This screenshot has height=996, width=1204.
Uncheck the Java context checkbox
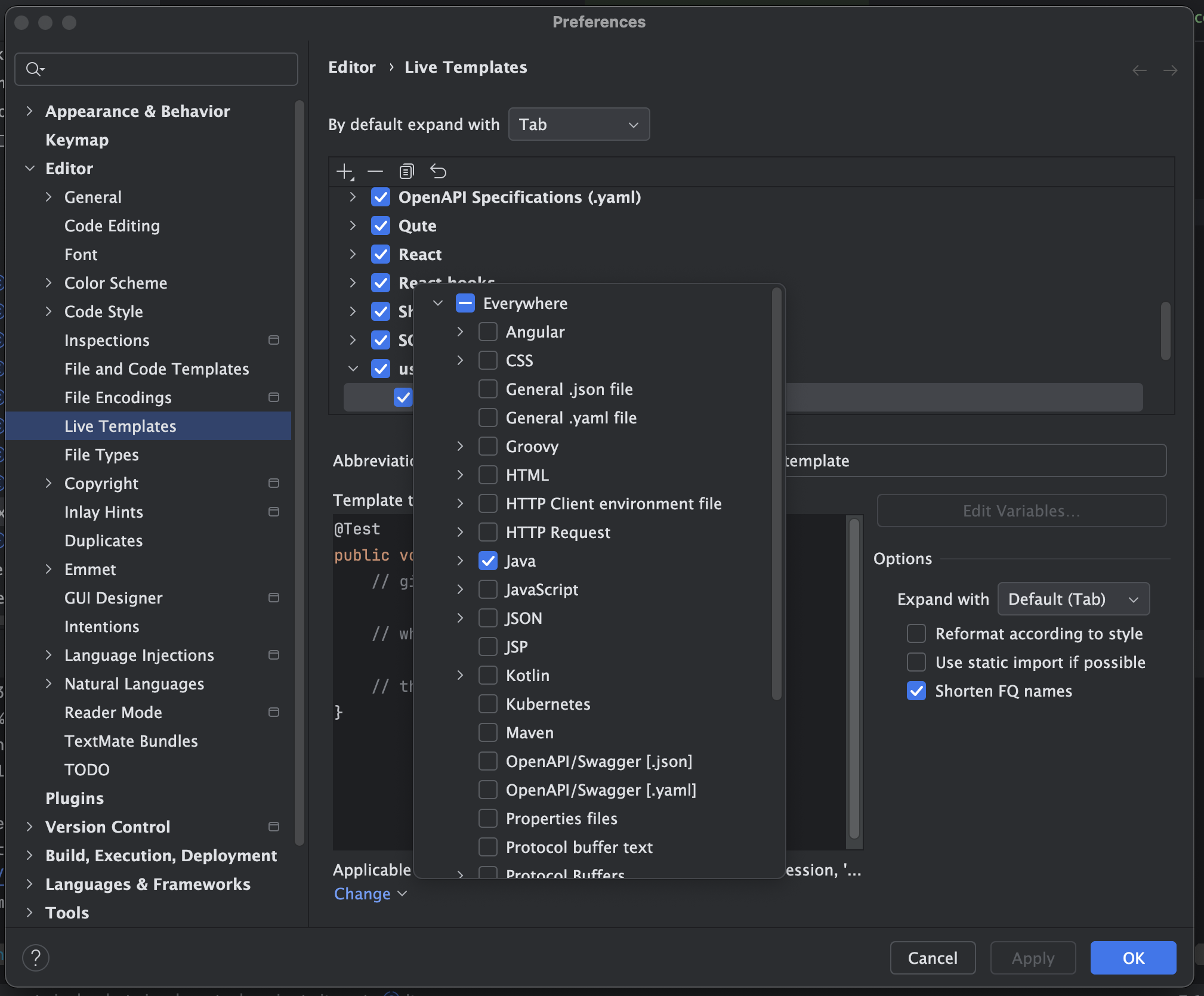click(487, 561)
